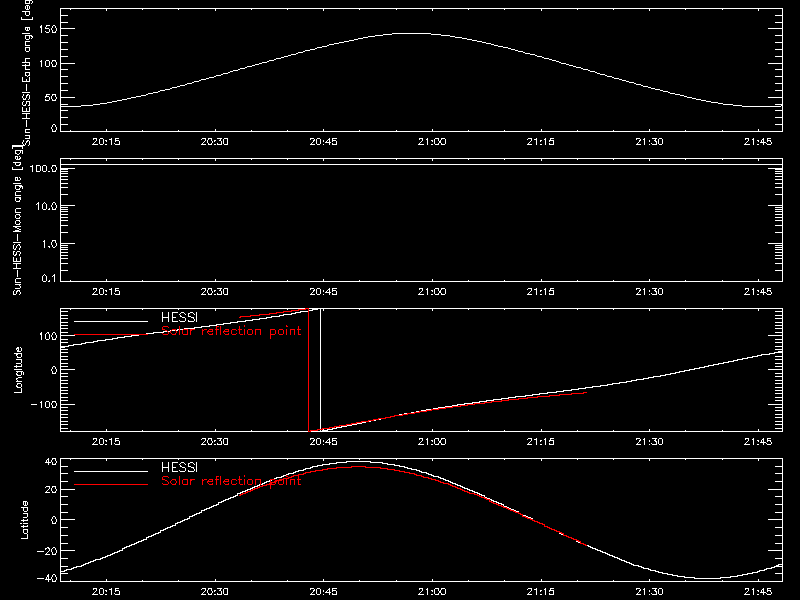Click 21:30 time label under Longitude plot
The height and width of the screenshot is (600, 800).
649,441
